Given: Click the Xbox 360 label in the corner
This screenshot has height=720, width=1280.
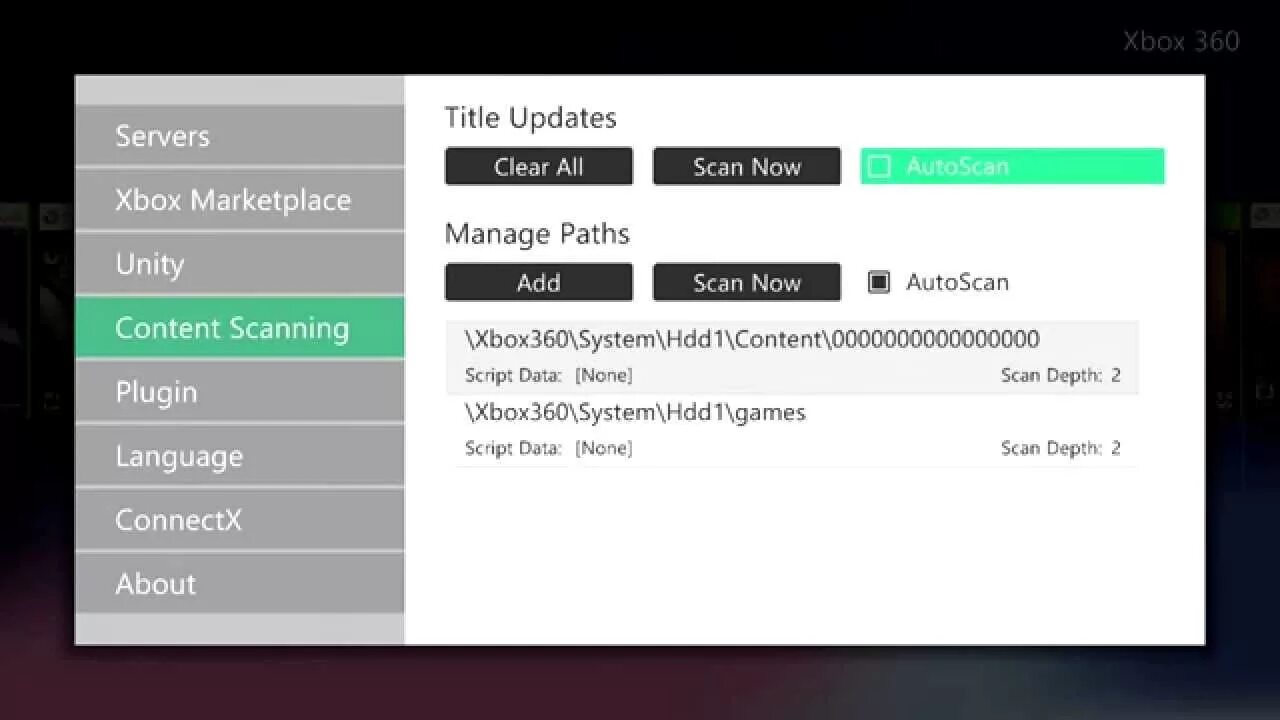Looking at the screenshot, I should [x=1181, y=41].
